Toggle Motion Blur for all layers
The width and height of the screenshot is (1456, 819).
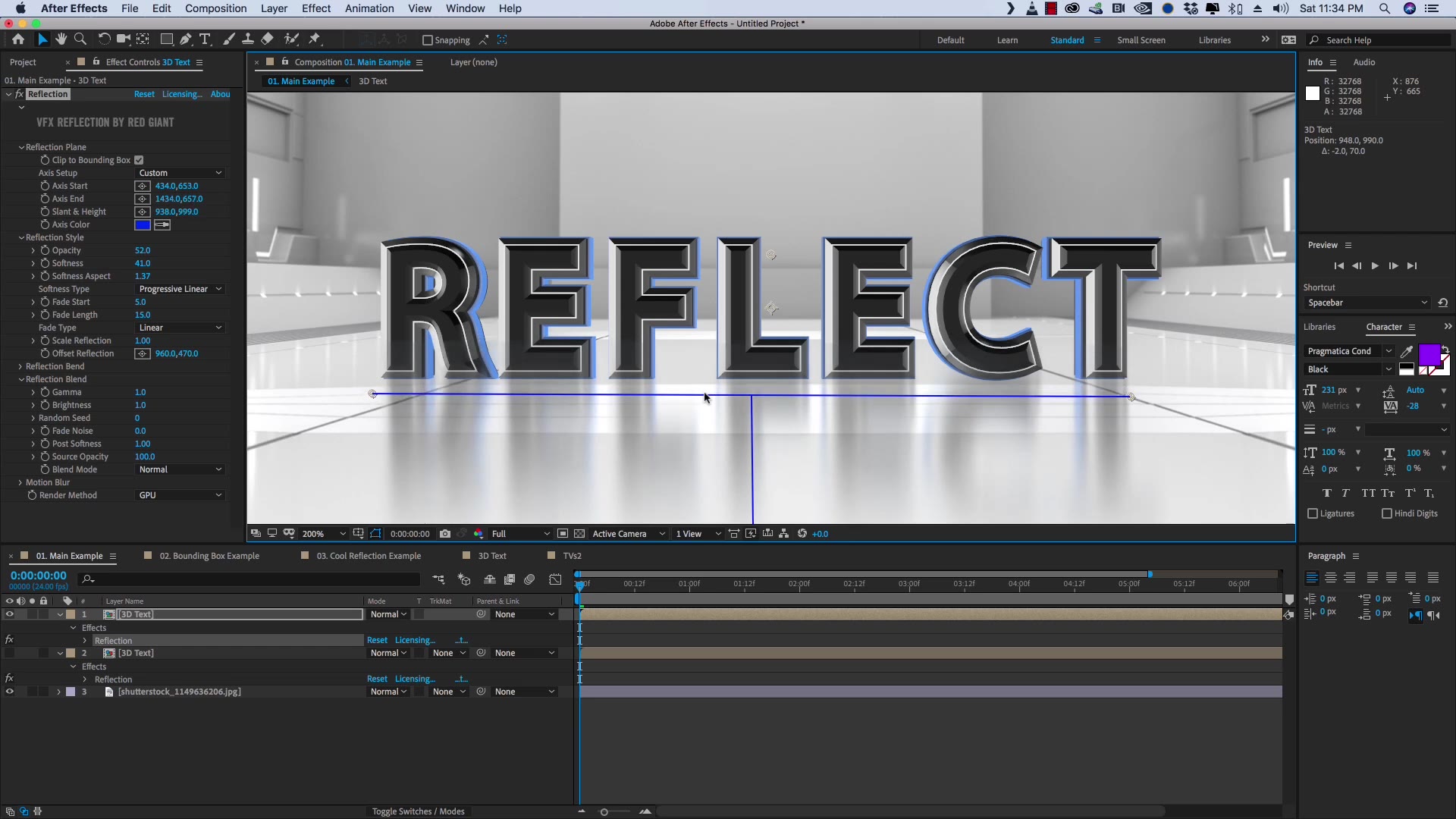tap(529, 579)
